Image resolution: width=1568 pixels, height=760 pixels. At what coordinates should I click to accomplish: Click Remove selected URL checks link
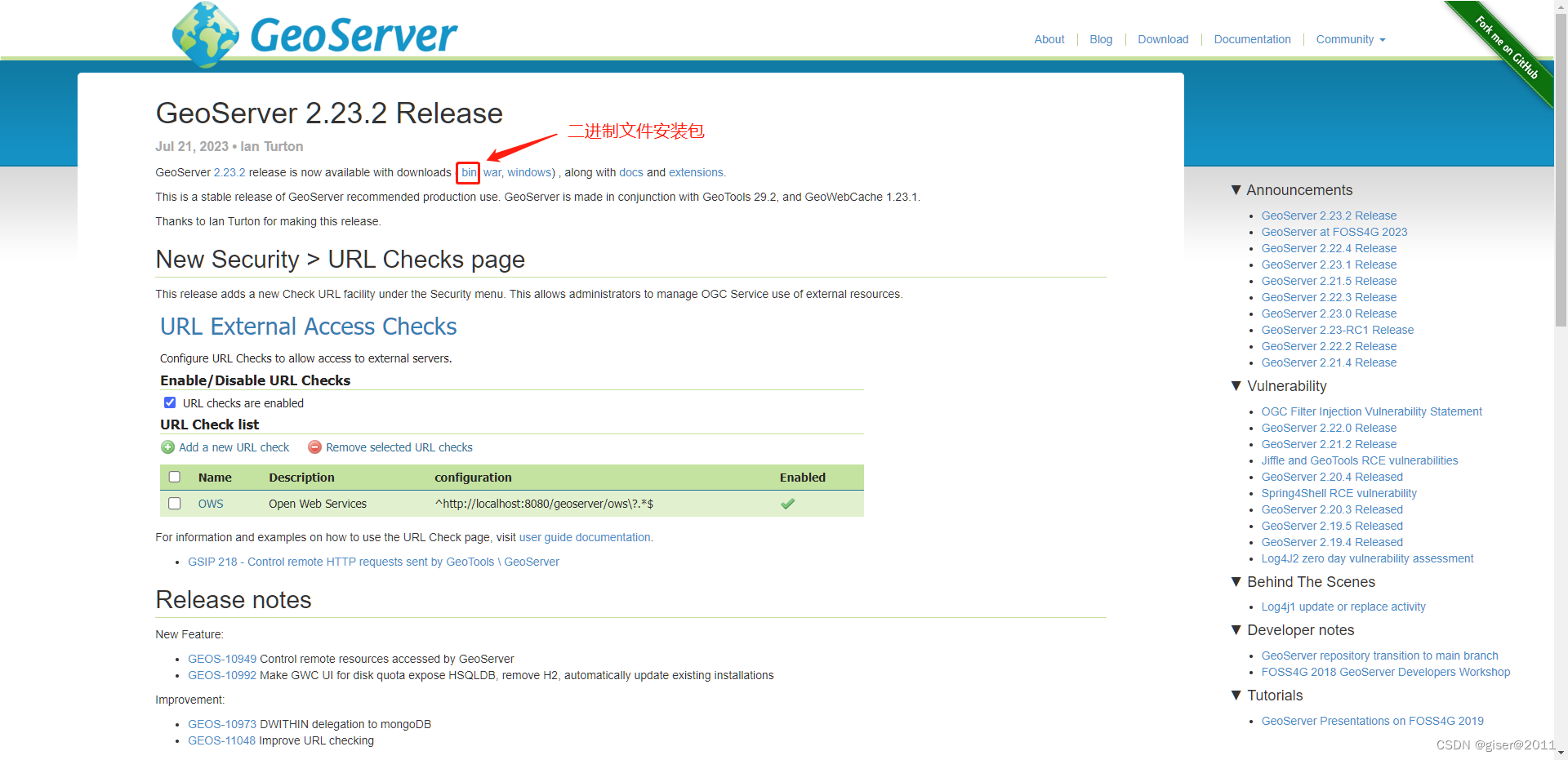click(399, 447)
